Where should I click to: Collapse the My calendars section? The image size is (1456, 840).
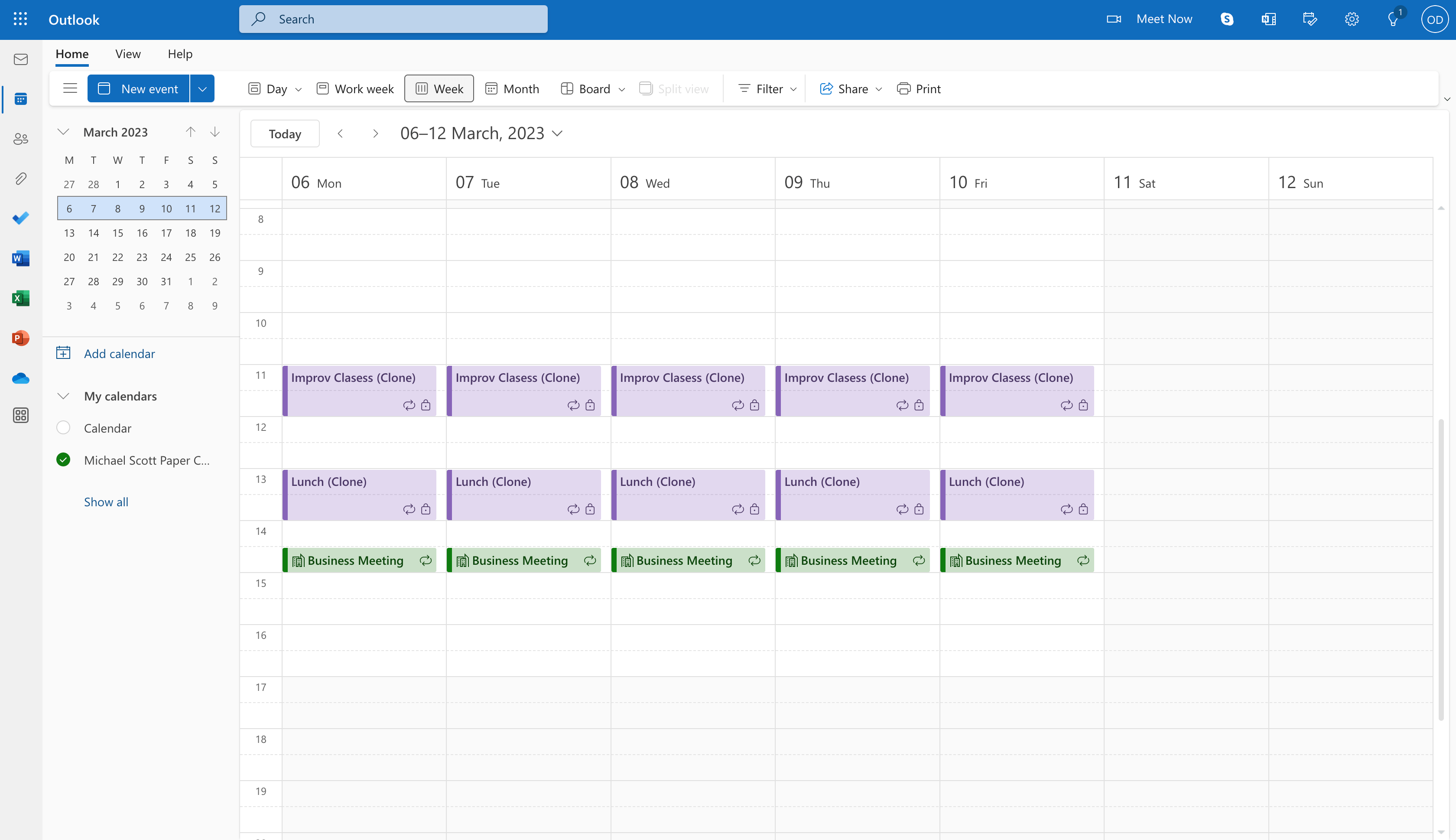coord(63,396)
